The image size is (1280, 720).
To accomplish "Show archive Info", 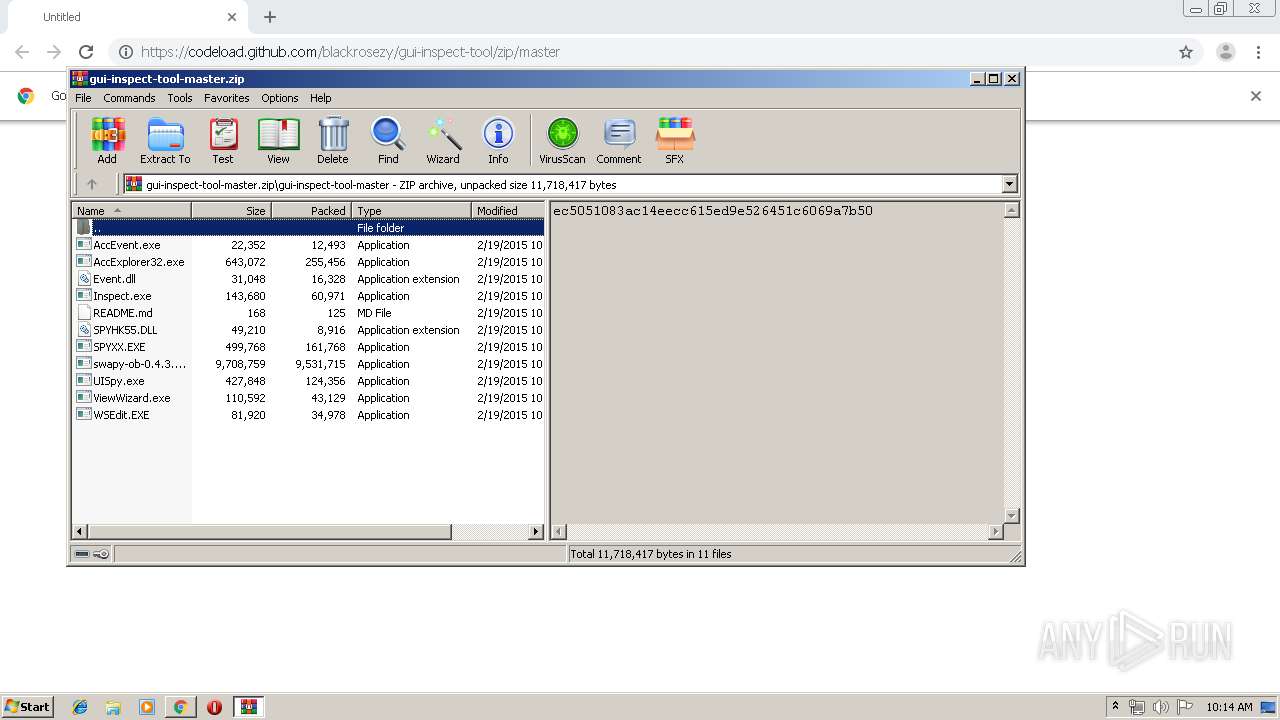I will (x=498, y=140).
